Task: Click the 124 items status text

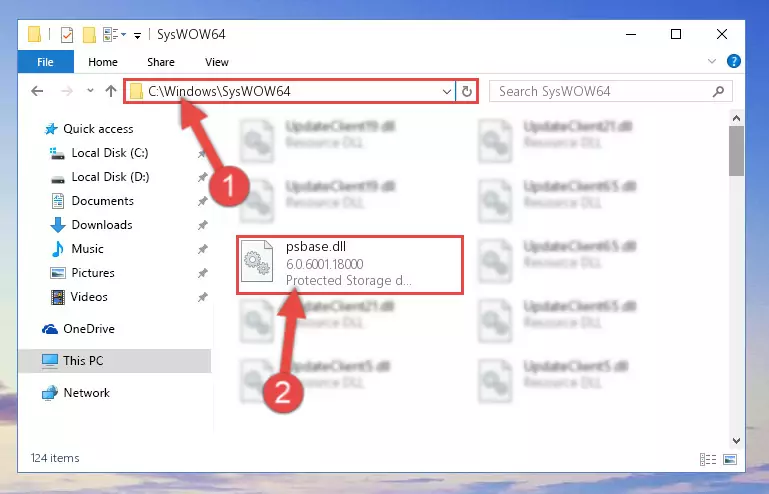Action: [55, 458]
